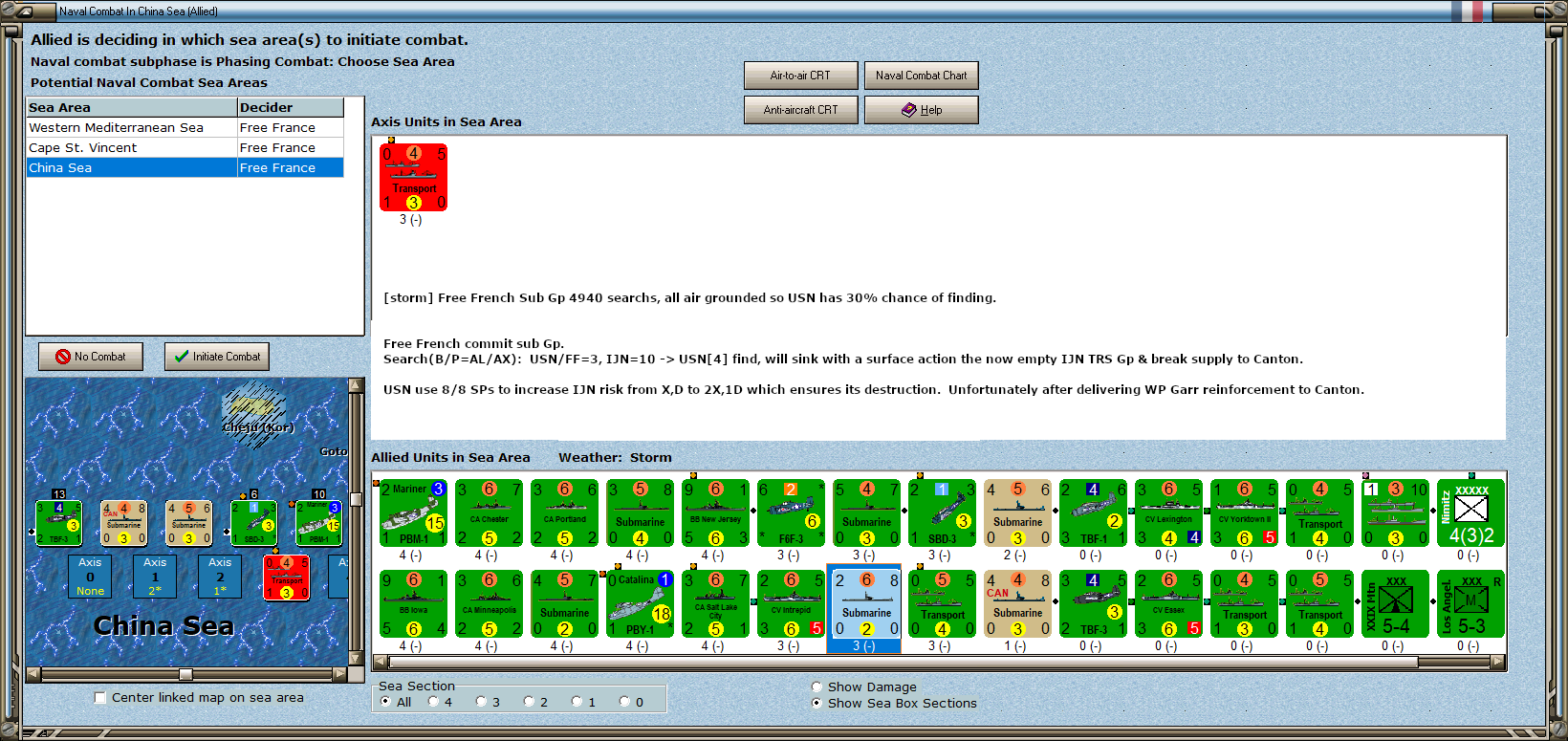Viewport: 1568px width, 741px height.
Task: Select the Nimitz HQ unit
Action: (1471, 512)
